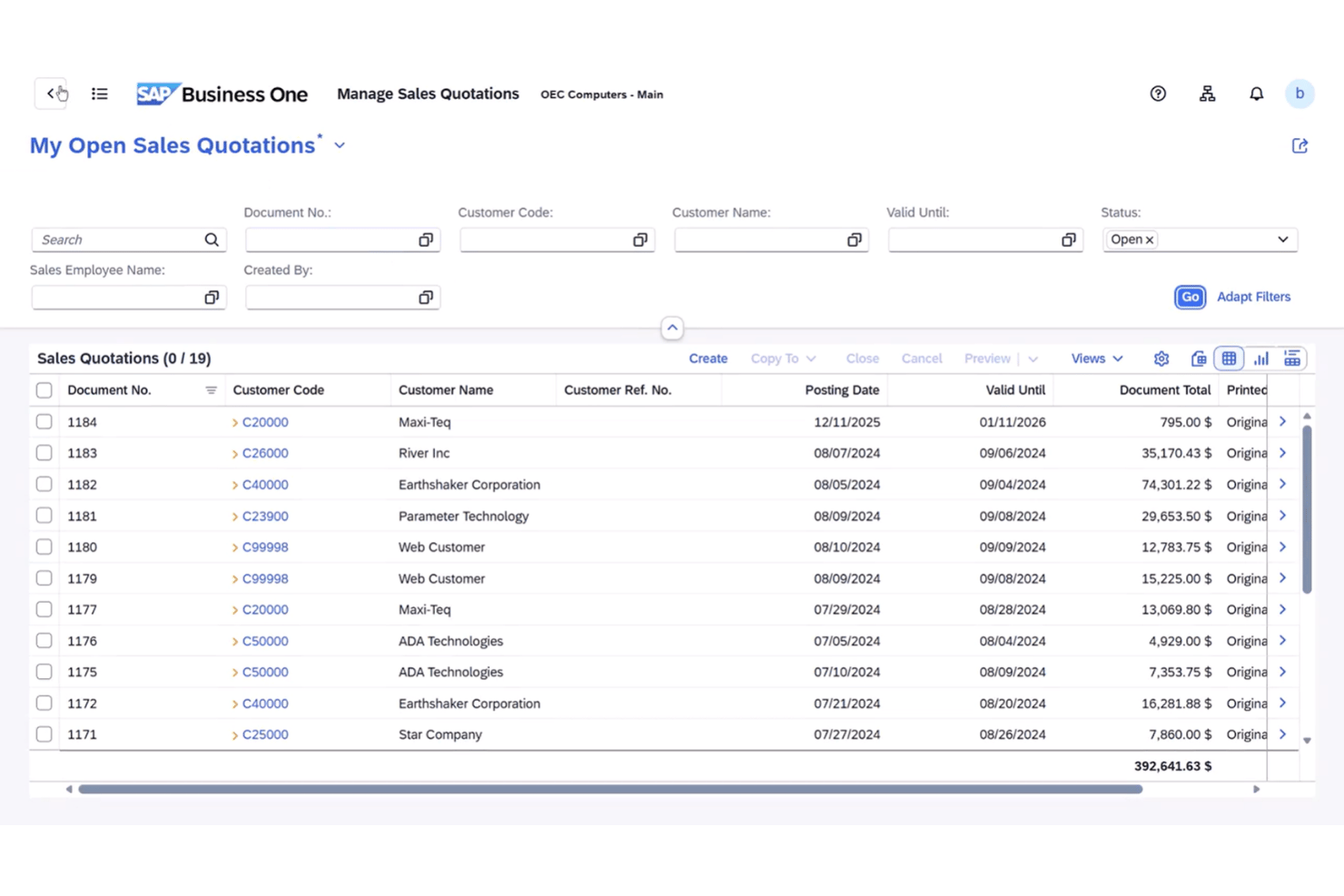Open value help for Customer Code filter
This screenshot has height=896, width=1344.
(639, 240)
